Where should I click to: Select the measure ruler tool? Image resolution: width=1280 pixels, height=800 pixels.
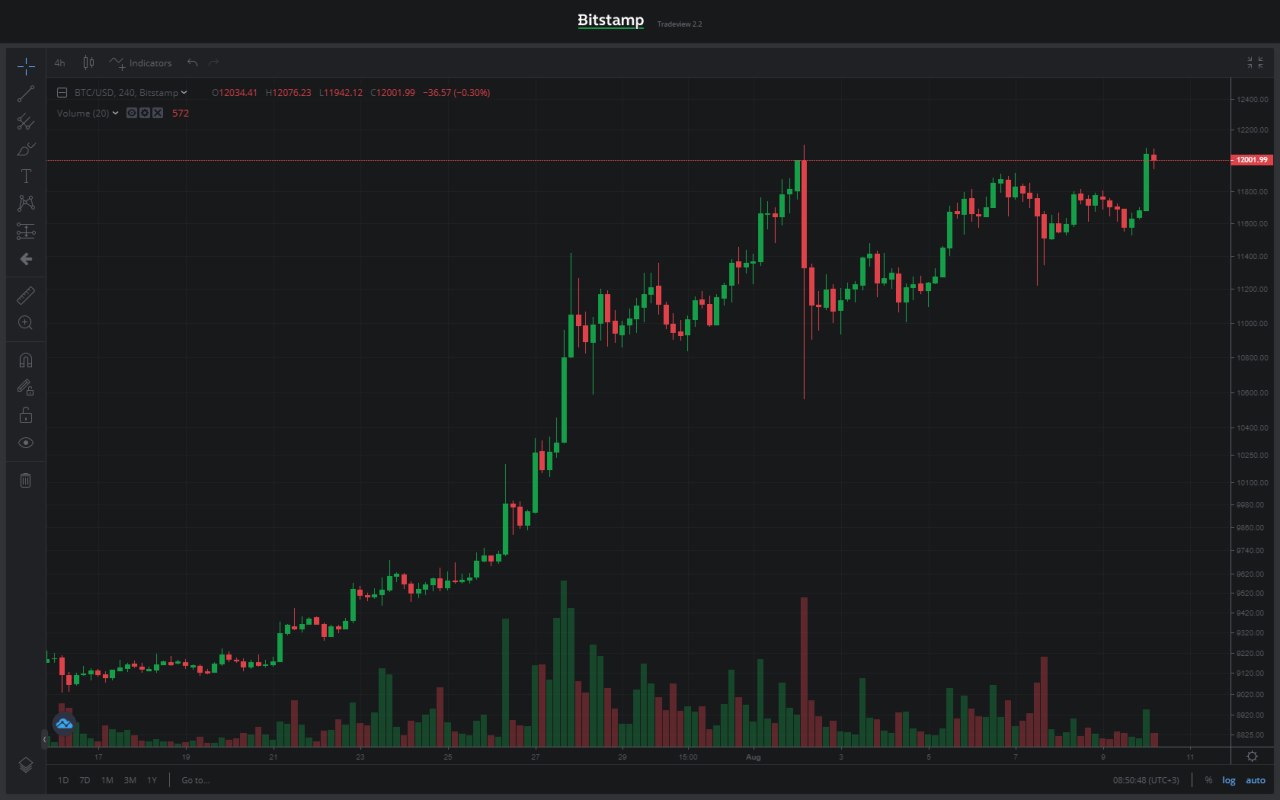26,295
